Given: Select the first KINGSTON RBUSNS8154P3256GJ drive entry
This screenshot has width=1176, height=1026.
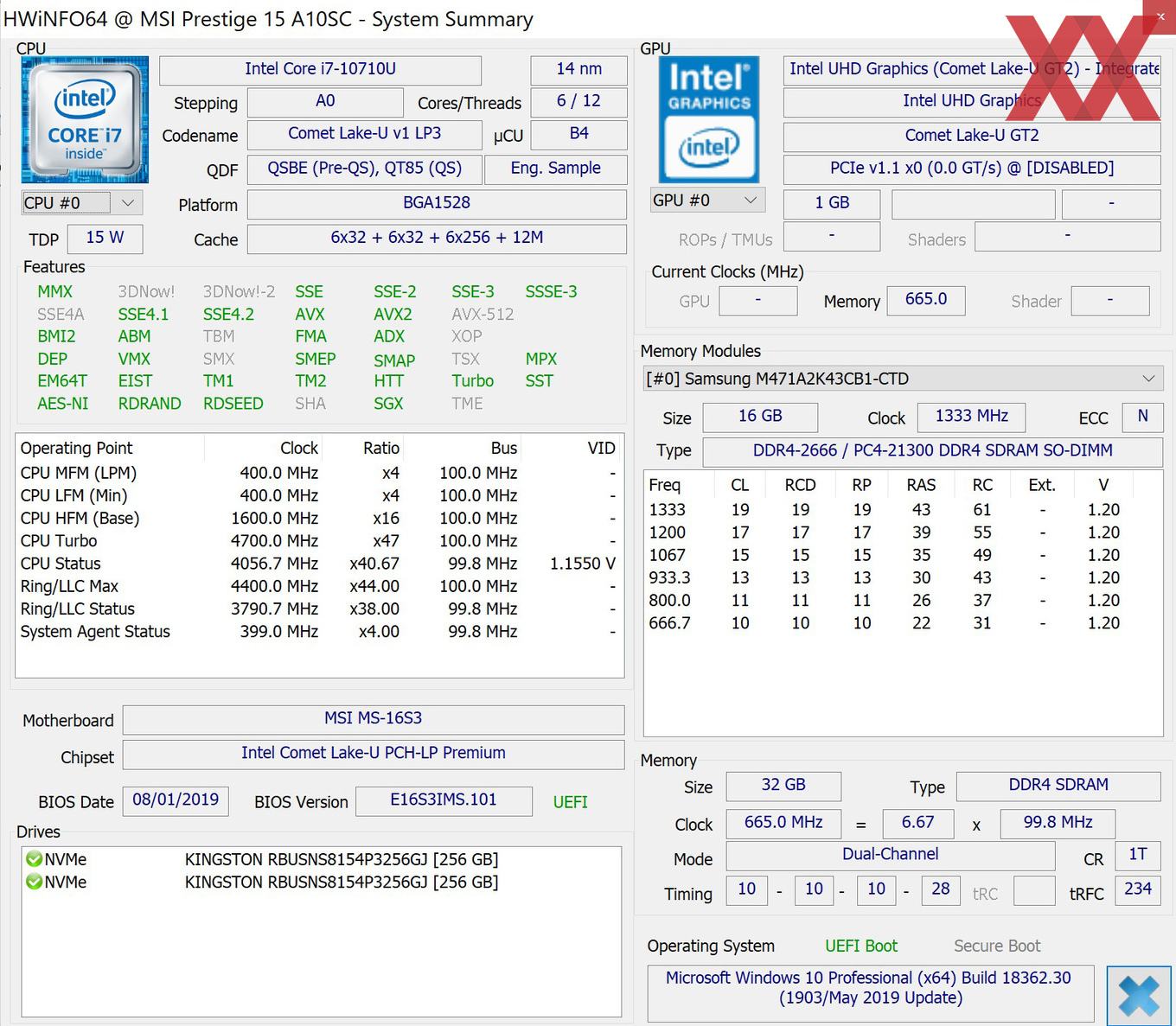Looking at the screenshot, I should (x=321, y=859).
